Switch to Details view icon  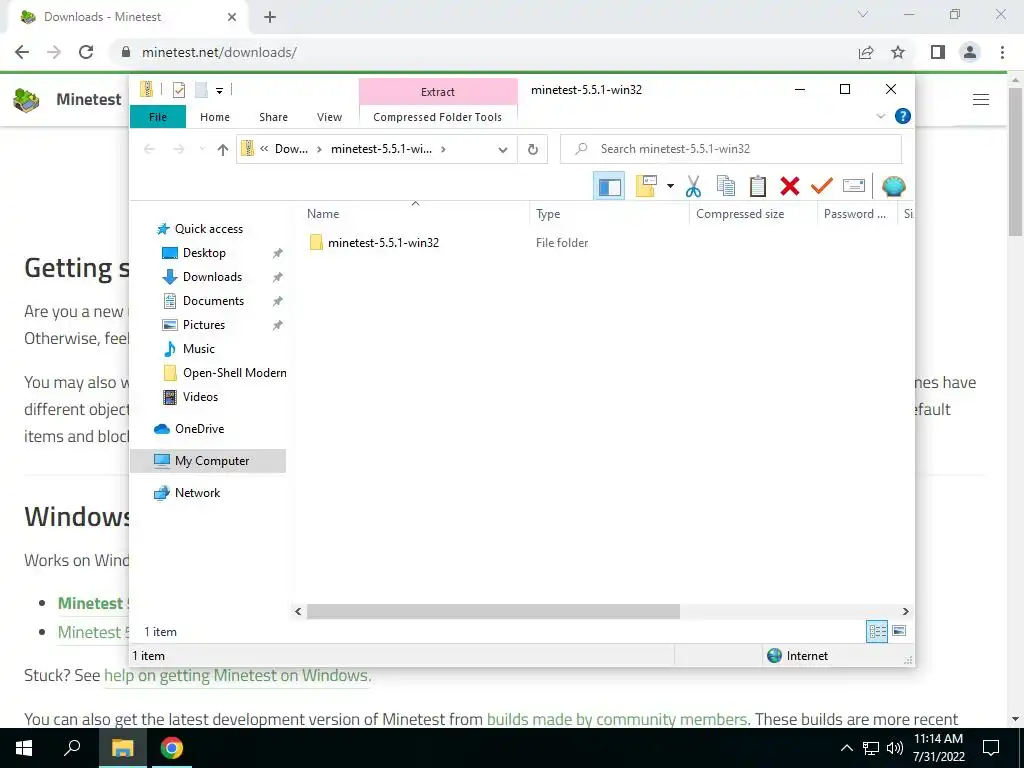pyautogui.click(x=877, y=632)
